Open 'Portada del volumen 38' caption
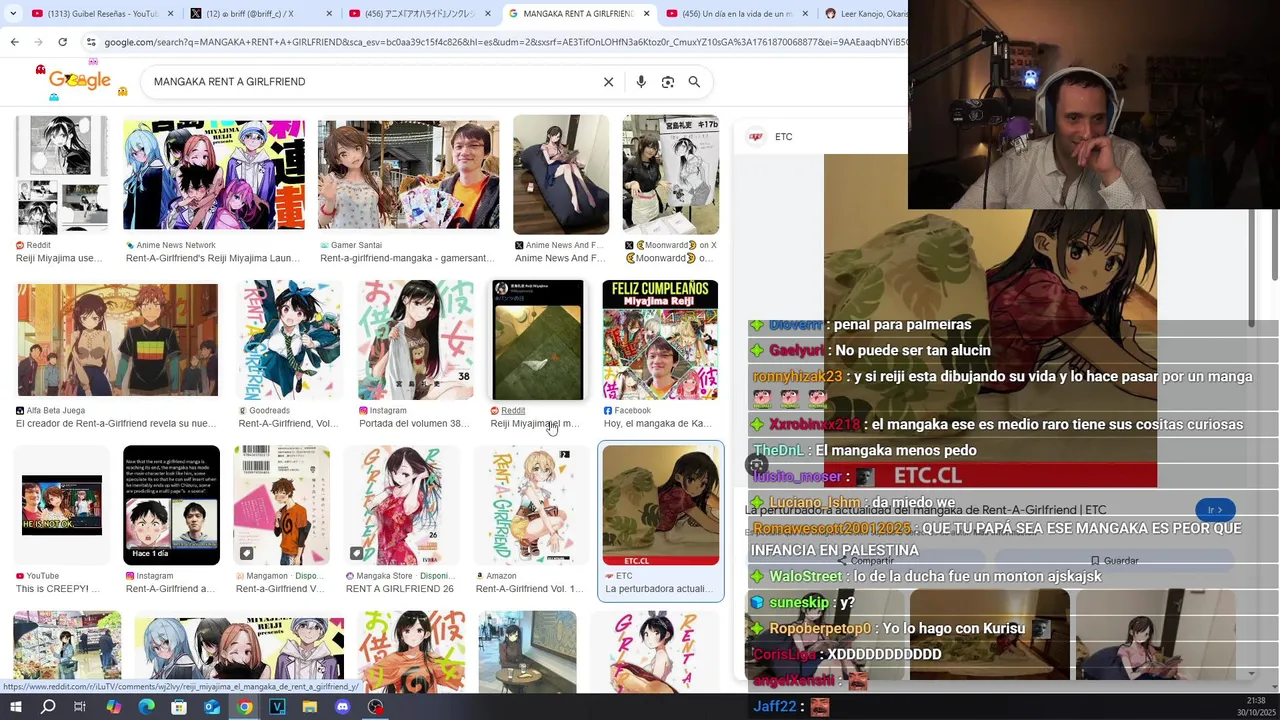This screenshot has height=720, width=1280. pyautogui.click(x=414, y=424)
